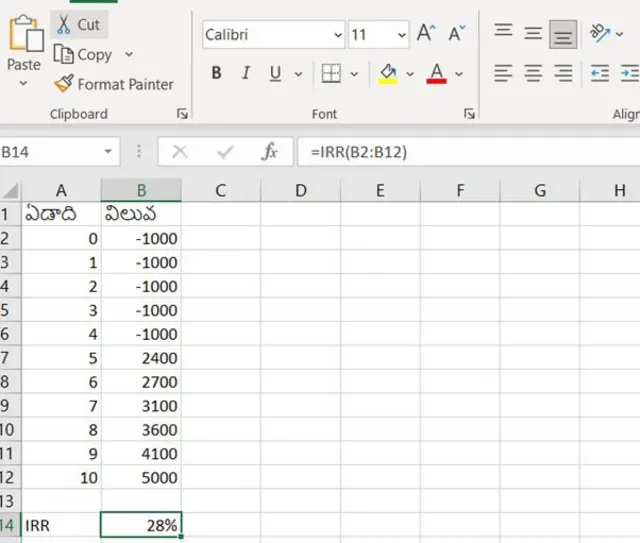Open the Calibri font name dropdown
This screenshot has height=543, width=640.
pos(339,35)
